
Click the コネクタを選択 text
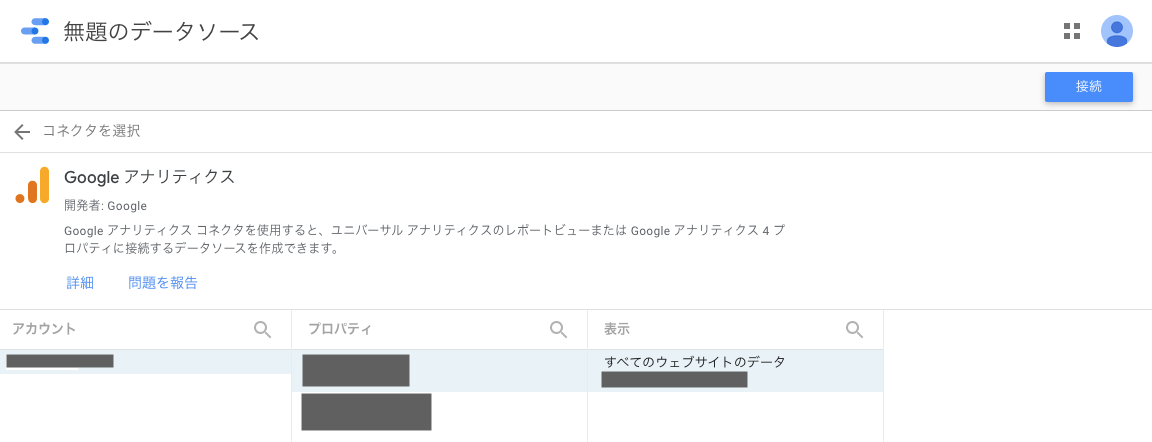coord(91,131)
